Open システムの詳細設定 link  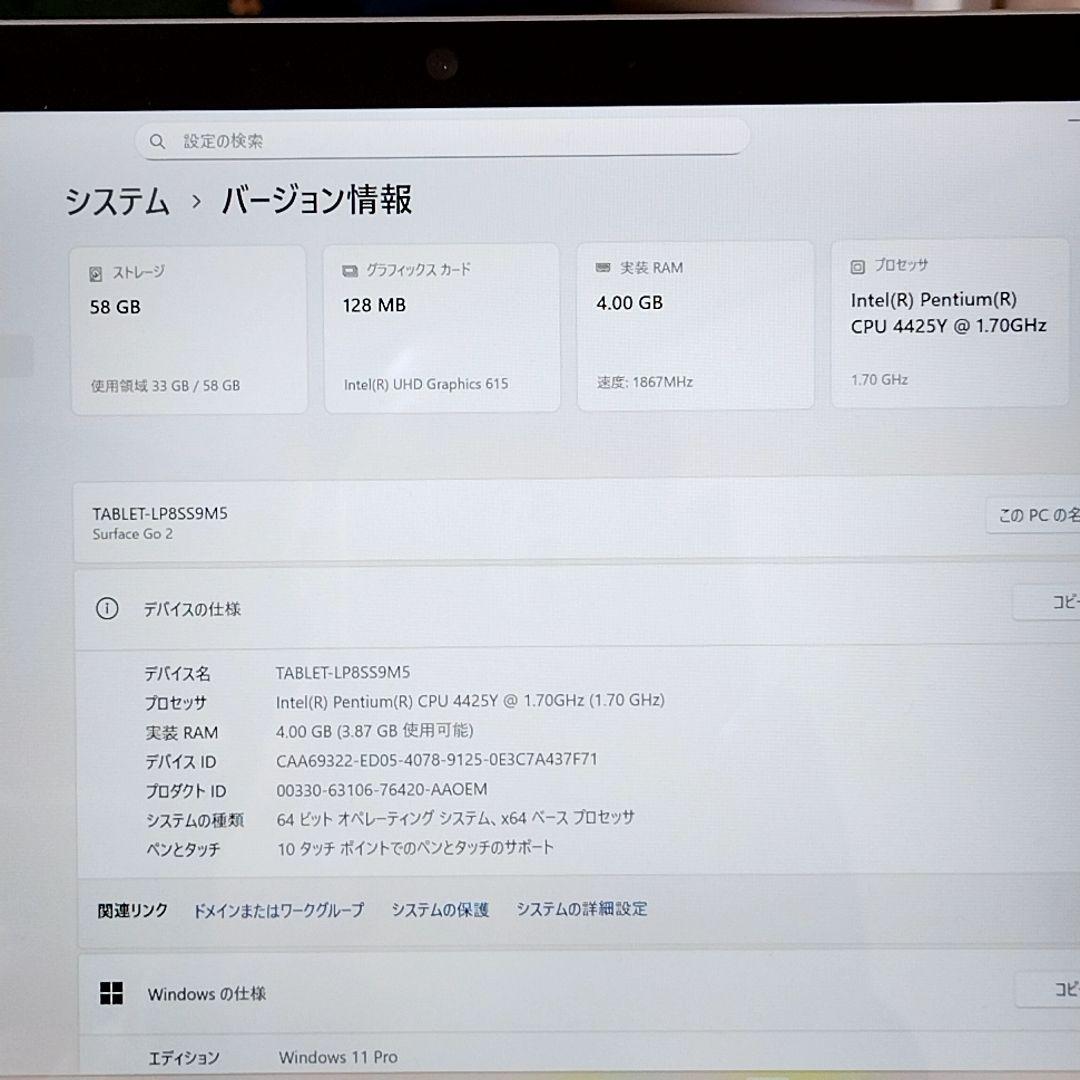click(x=580, y=910)
